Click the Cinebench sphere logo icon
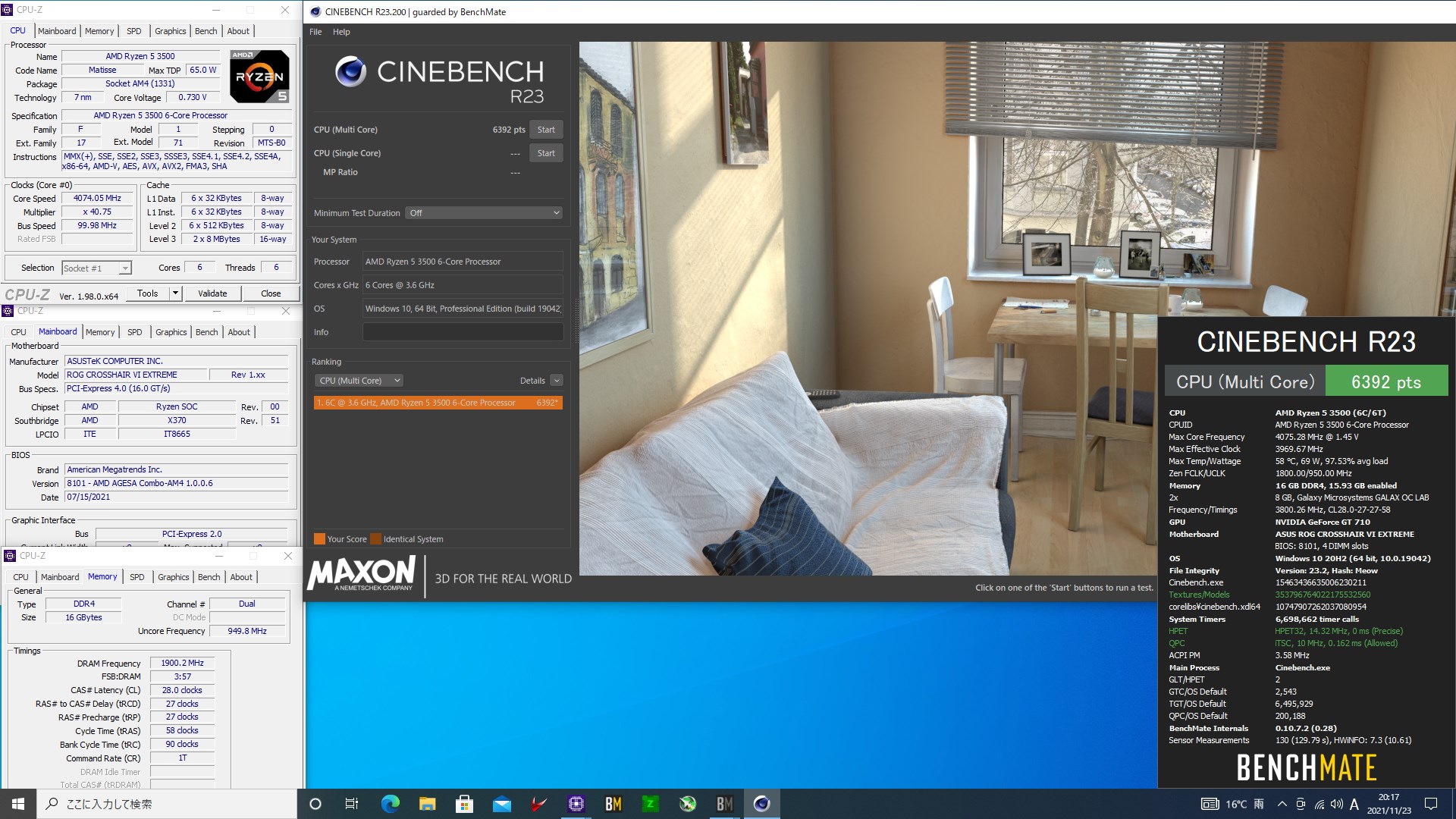1456x819 pixels. pos(350,71)
